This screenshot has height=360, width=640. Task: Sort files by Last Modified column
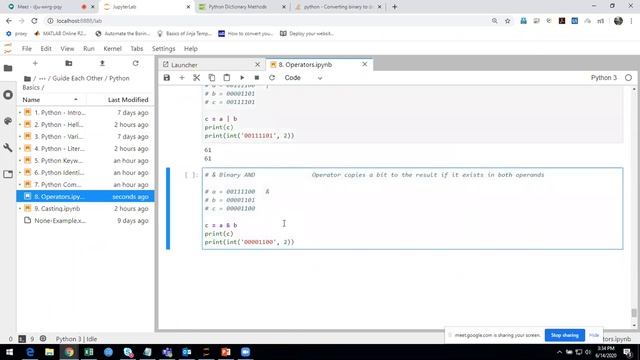click(x=128, y=100)
